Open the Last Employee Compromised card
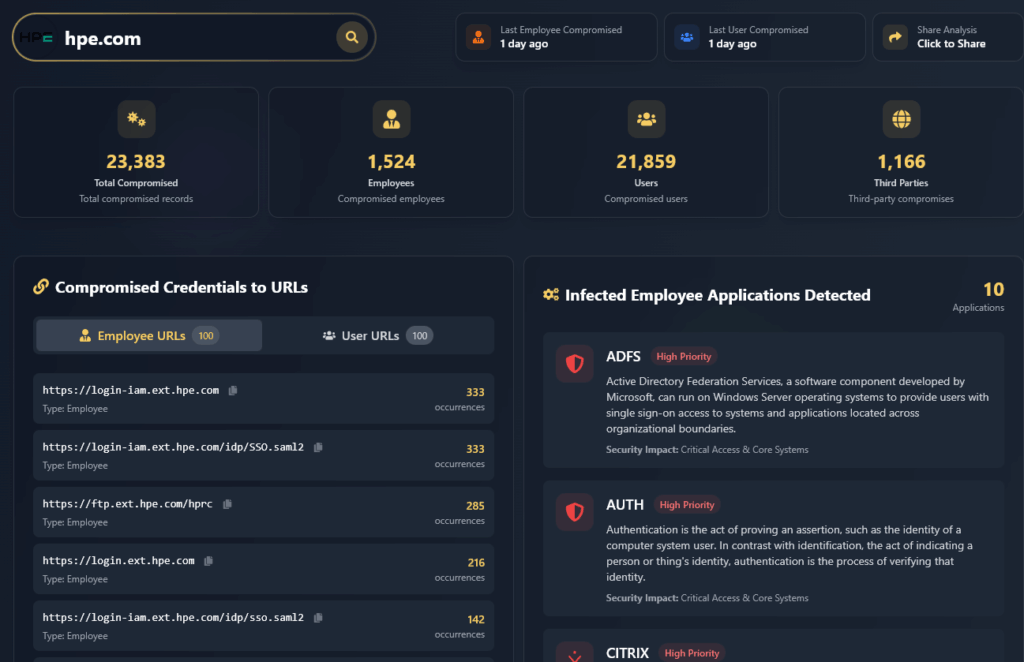This screenshot has width=1024, height=662. [x=556, y=38]
